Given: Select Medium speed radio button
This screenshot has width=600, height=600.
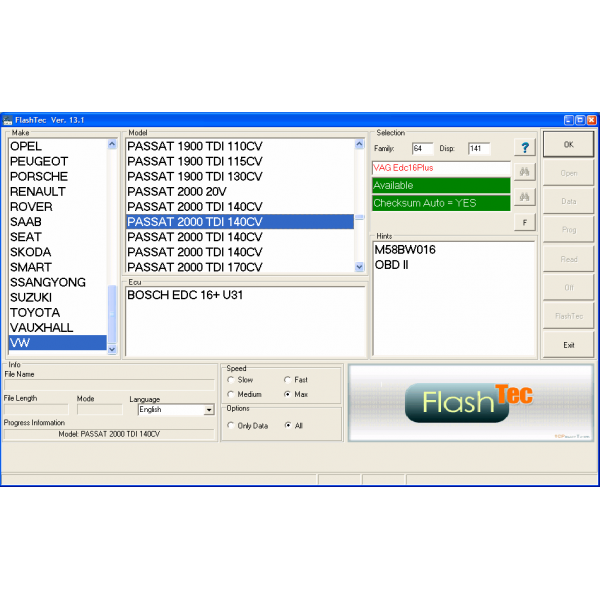Looking at the screenshot, I should coord(230,394).
